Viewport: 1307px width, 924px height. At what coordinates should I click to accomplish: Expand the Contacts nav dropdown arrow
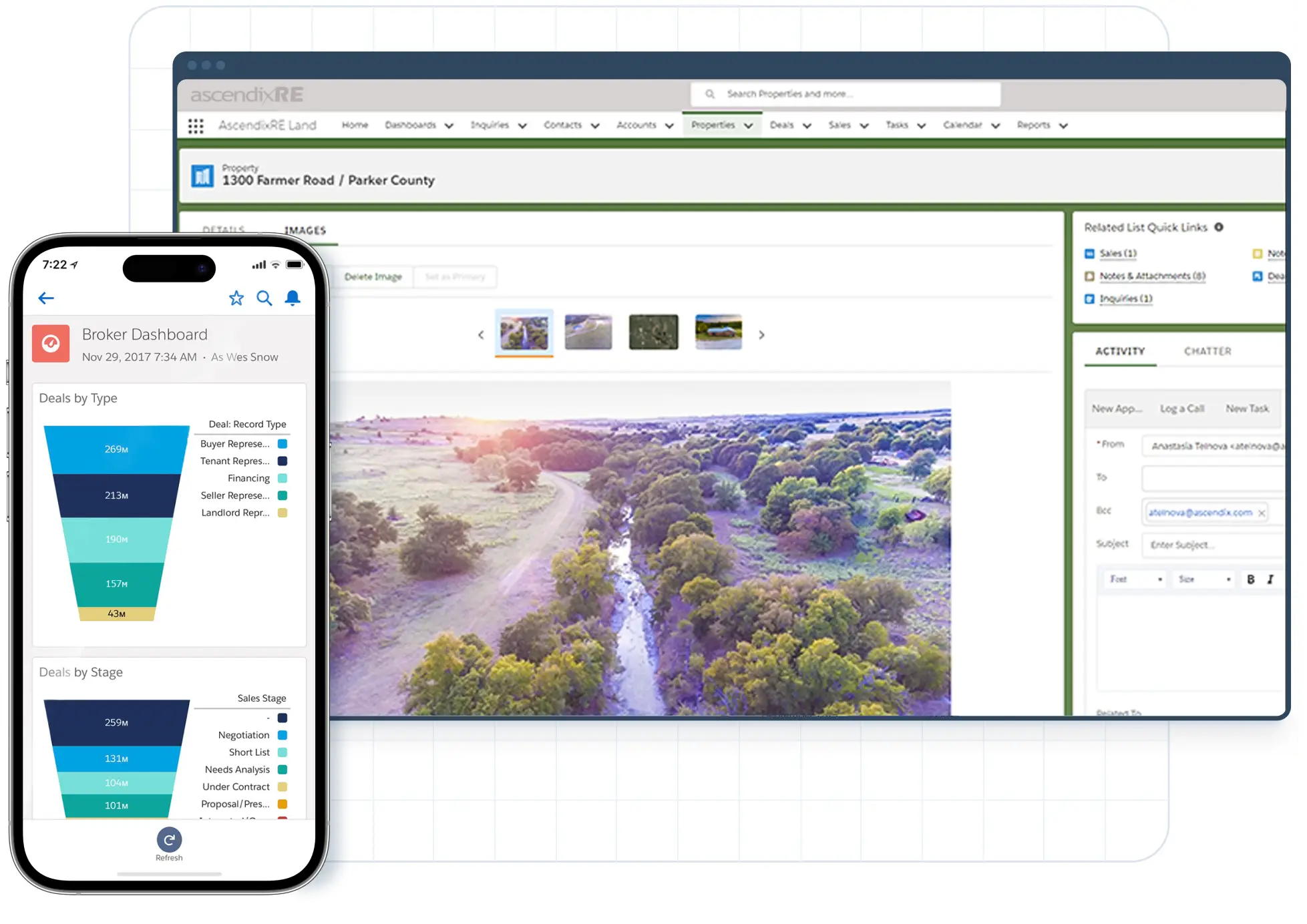595,126
